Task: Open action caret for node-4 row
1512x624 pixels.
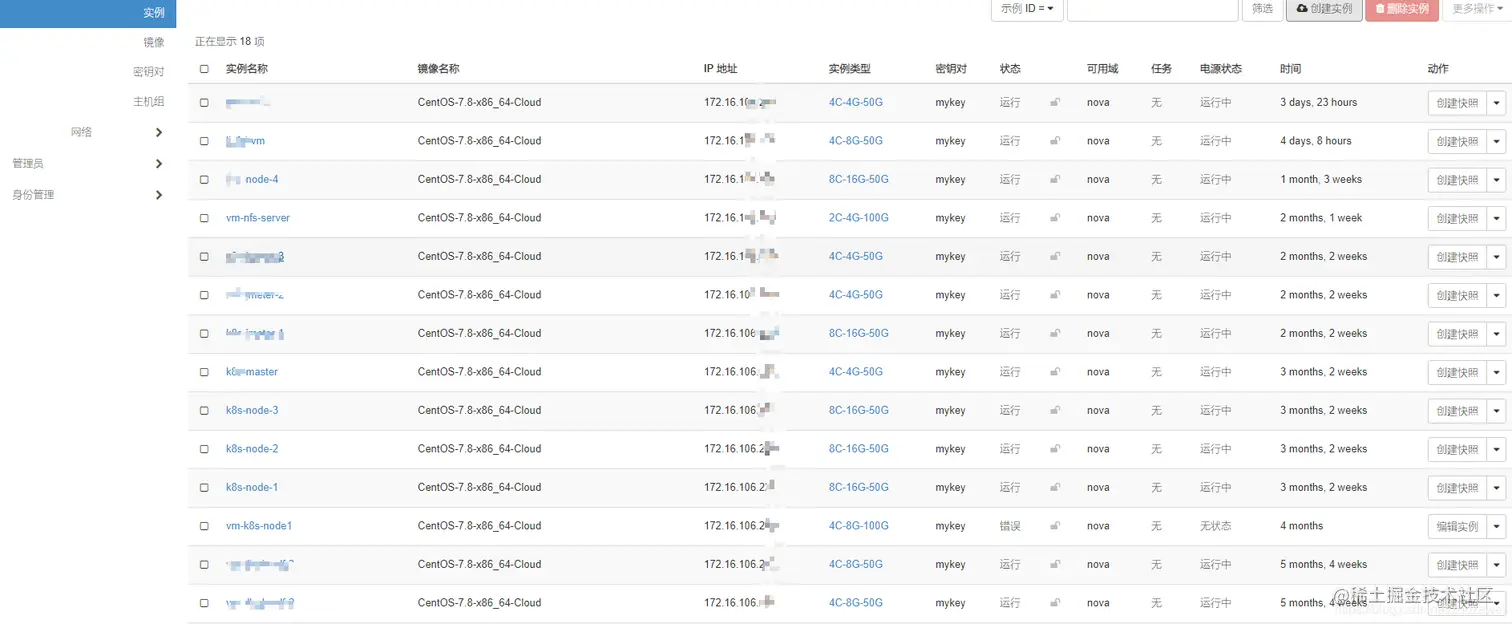Action: 1497,180
